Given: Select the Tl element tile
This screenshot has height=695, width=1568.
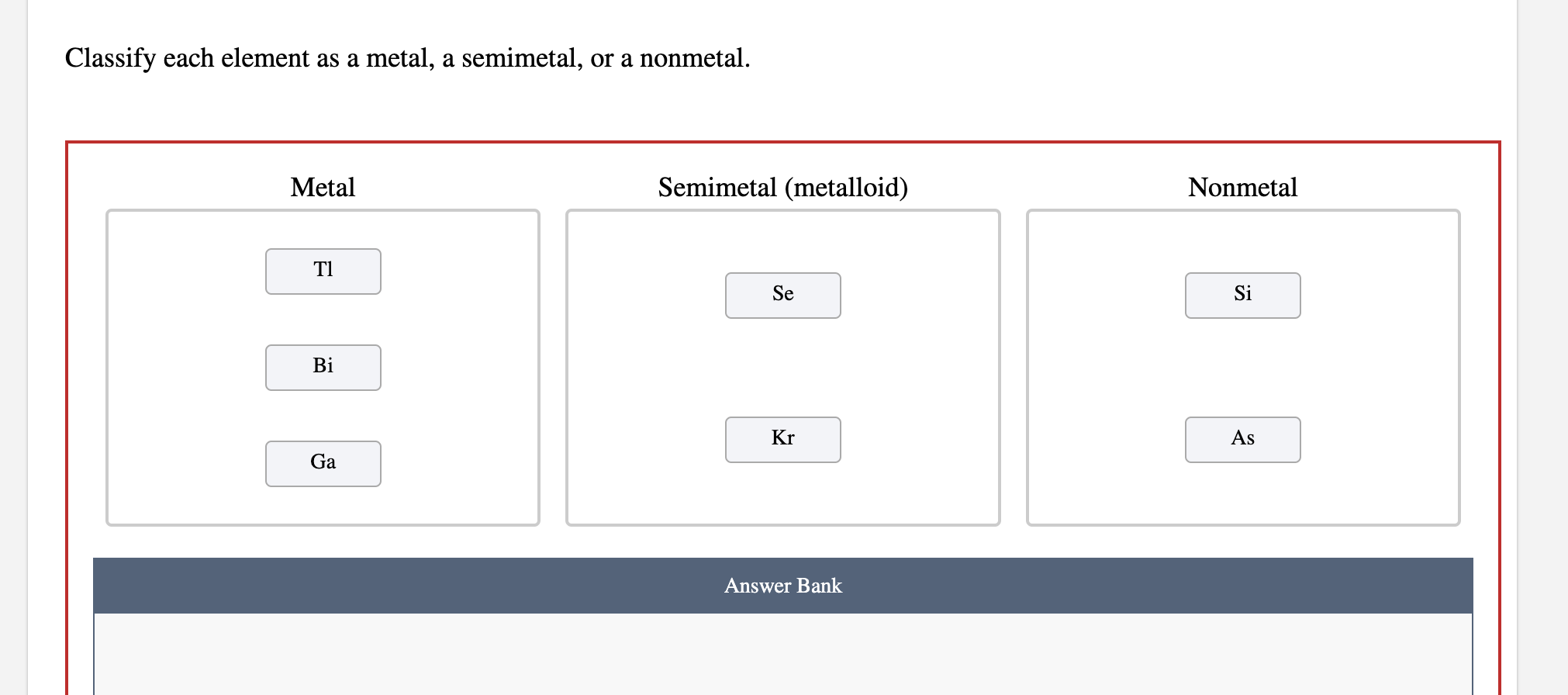Looking at the screenshot, I should [x=323, y=270].
